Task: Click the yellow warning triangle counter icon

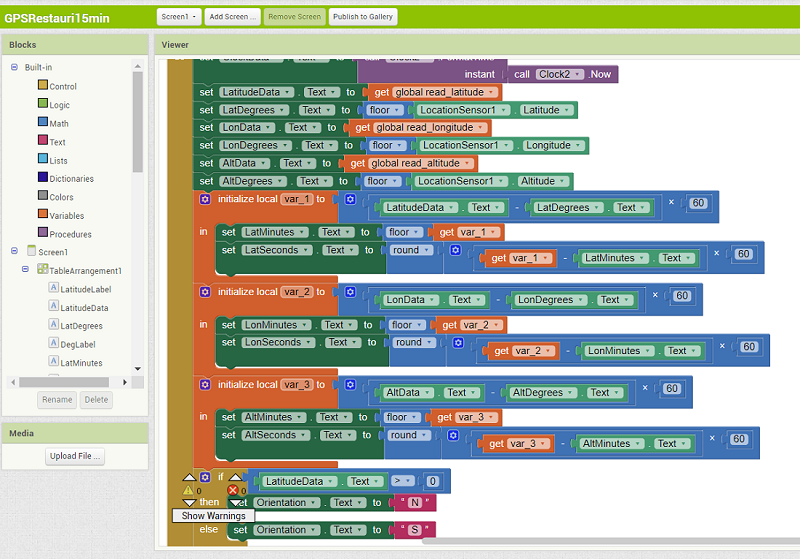Action: click(x=188, y=490)
